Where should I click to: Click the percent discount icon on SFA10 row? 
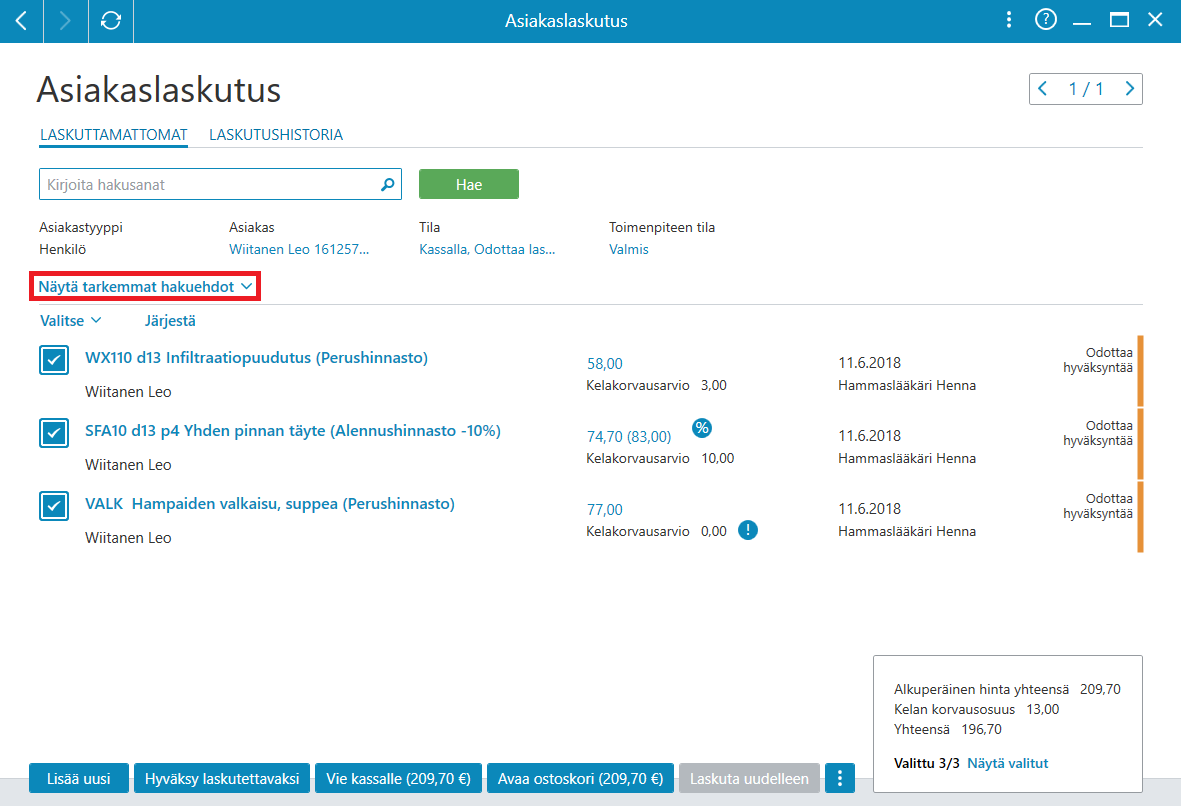[702, 429]
